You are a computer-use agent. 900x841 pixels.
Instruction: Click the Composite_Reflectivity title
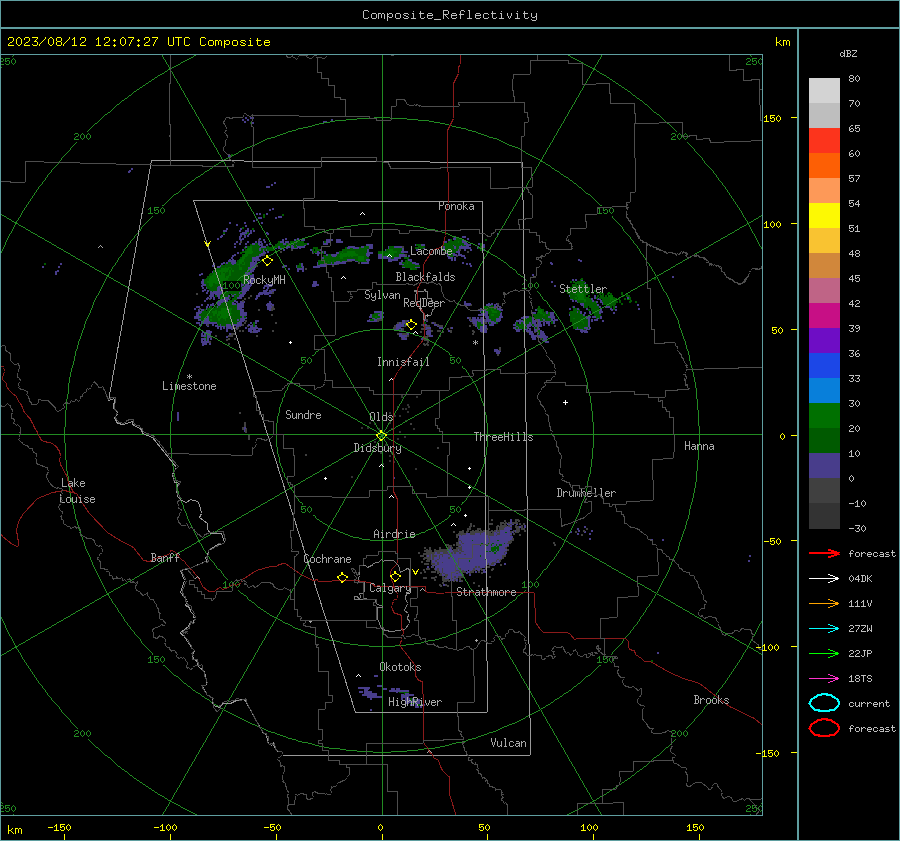point(450,15)
